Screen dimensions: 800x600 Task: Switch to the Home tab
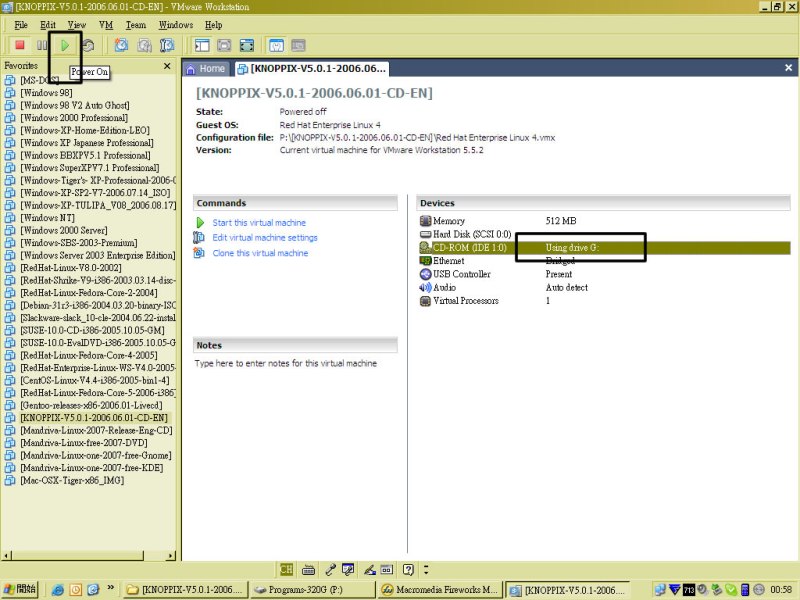pos(206,68)
